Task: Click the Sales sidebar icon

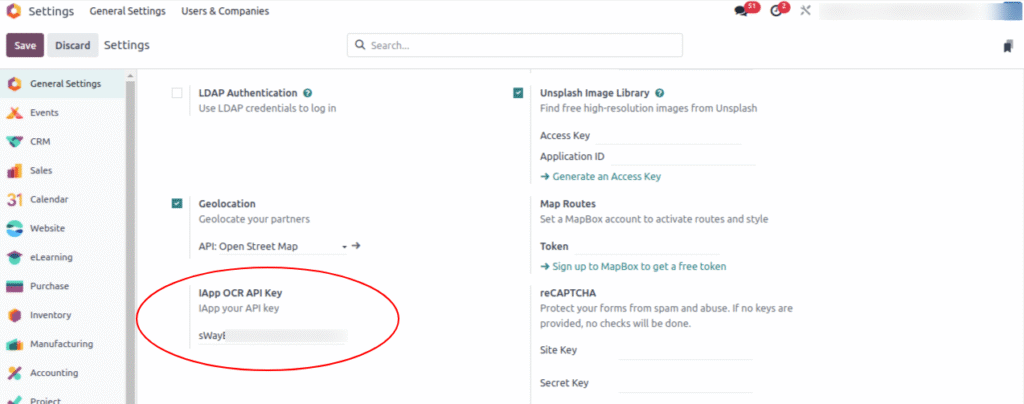Action: (x=14, y=170)
